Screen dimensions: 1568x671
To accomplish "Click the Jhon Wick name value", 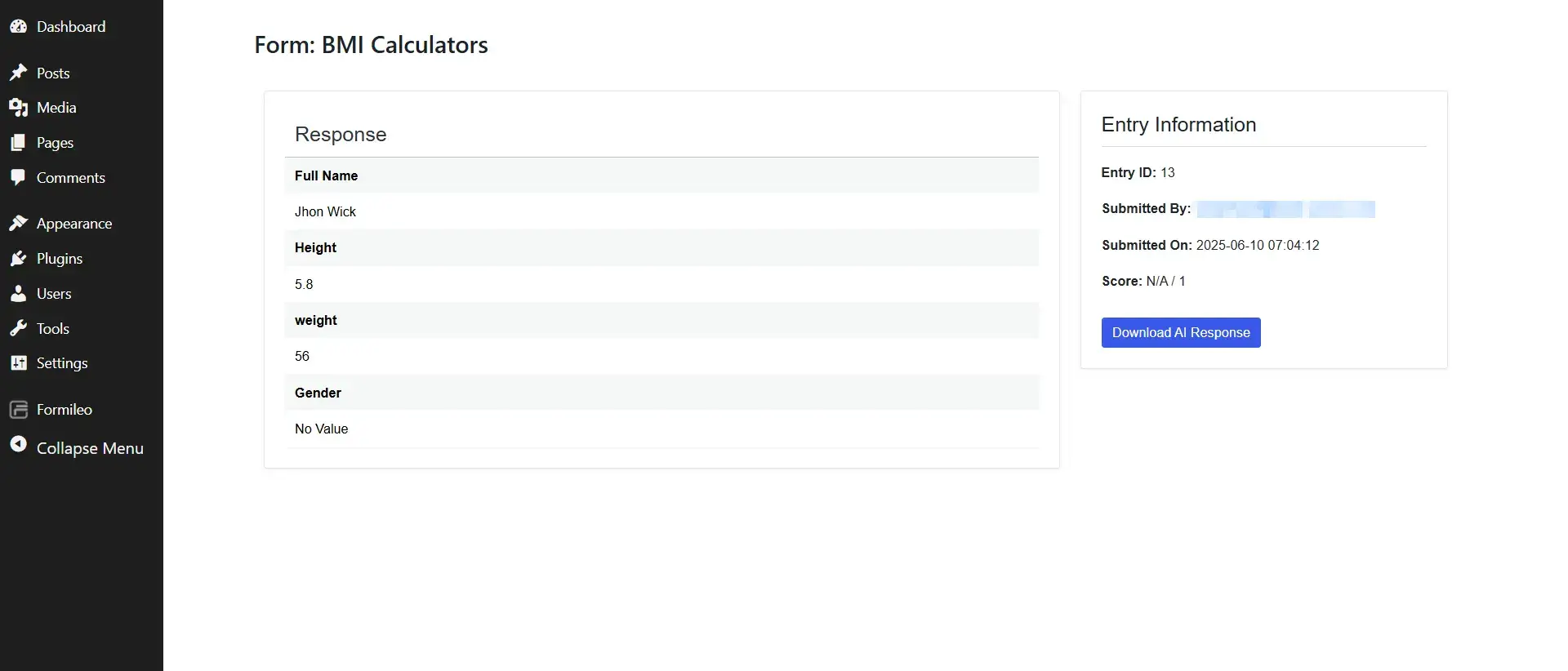I will [x=325, y=212].
